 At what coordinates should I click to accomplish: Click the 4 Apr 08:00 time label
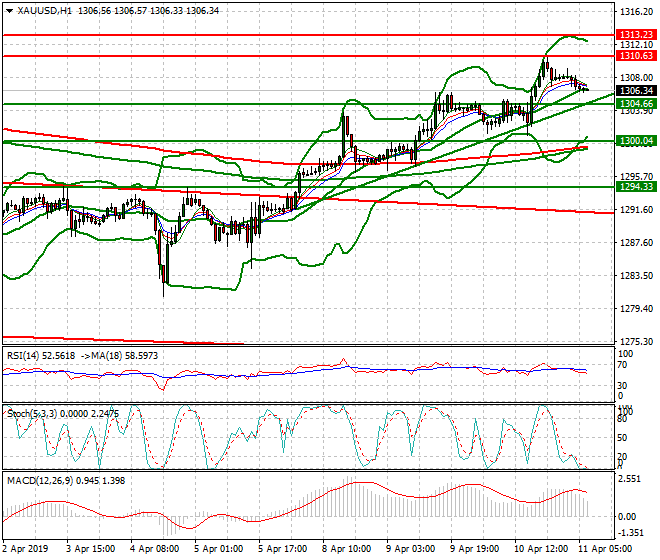154,549
